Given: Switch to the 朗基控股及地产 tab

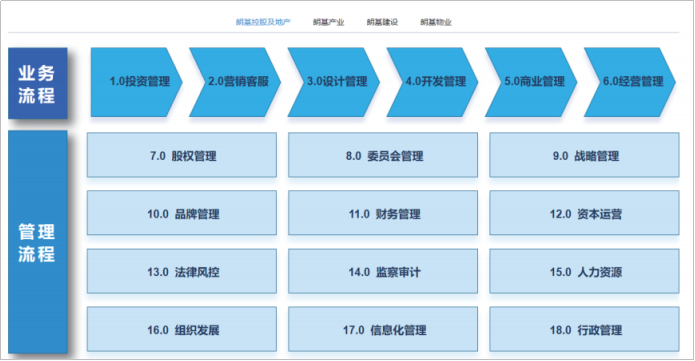Looking at the screenshot, I should click(x=263, y=22).
